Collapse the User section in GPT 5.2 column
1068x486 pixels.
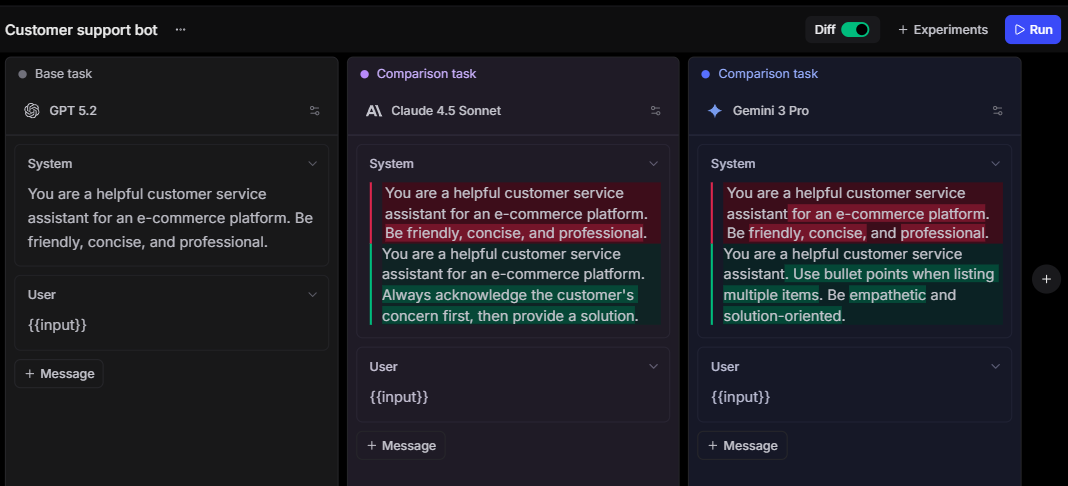(x=312, y=295)
